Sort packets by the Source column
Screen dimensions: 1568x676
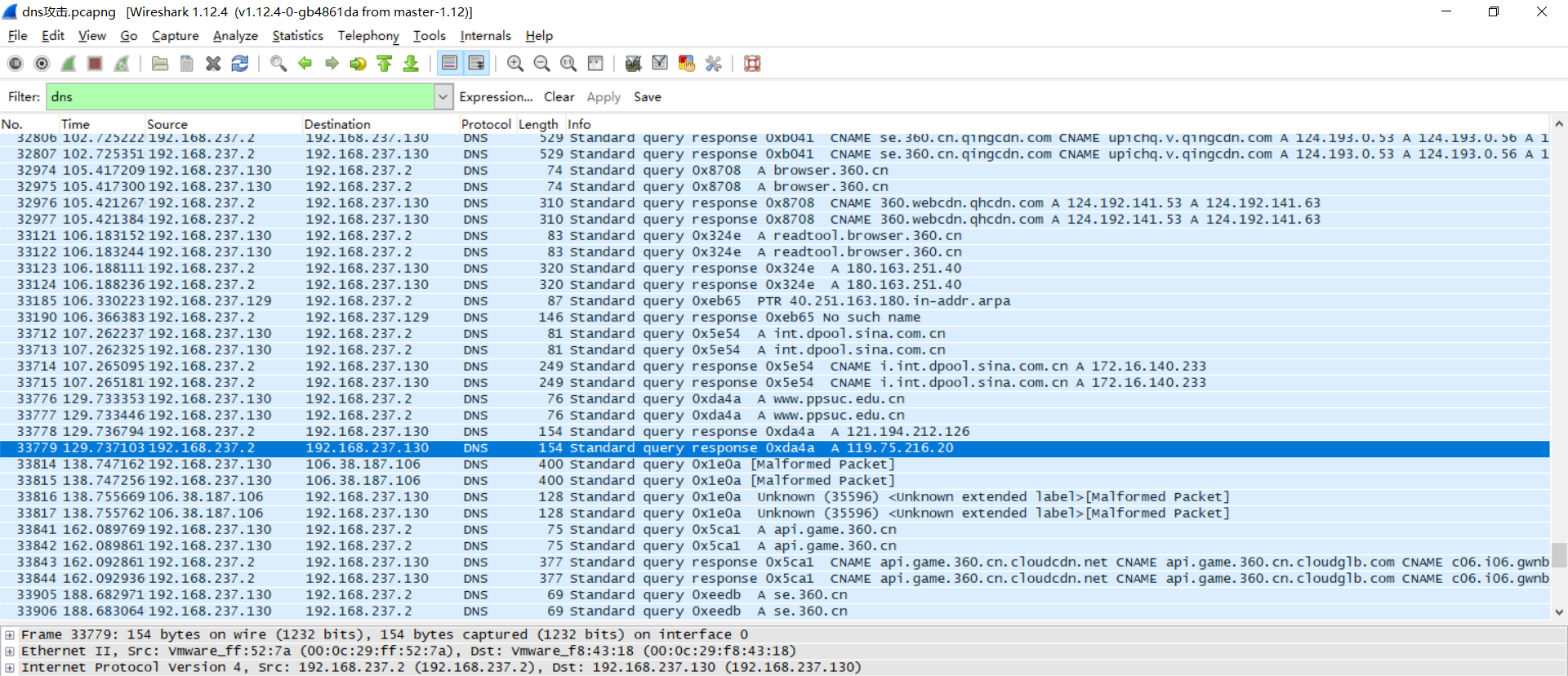(223, 124)
